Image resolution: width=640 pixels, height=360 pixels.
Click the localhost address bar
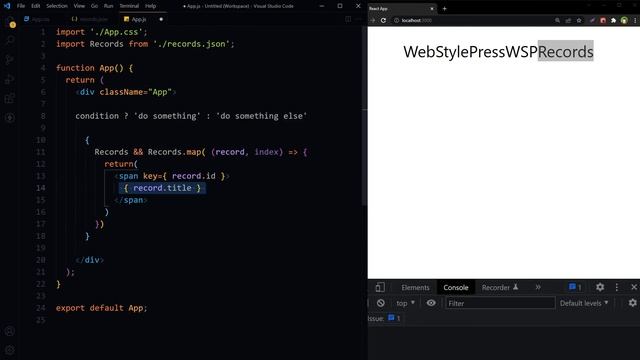pyautogui.click(x=471, y=20)
